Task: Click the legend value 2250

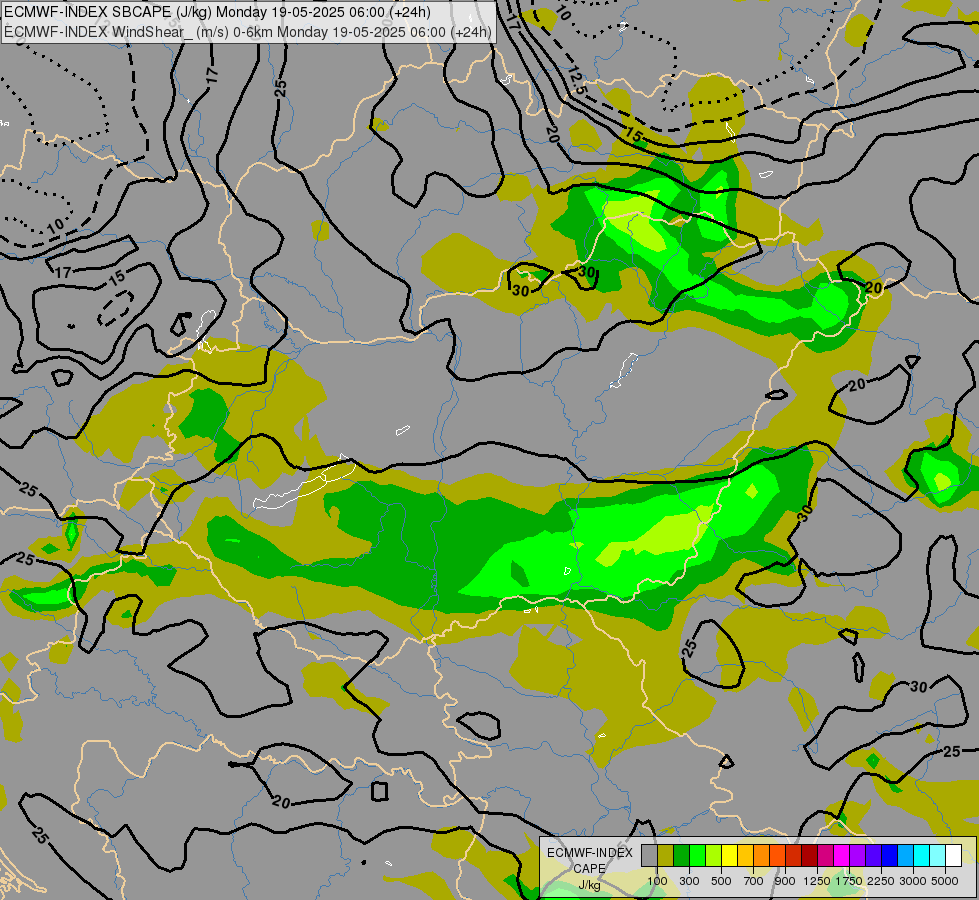Action: [881, 881]
